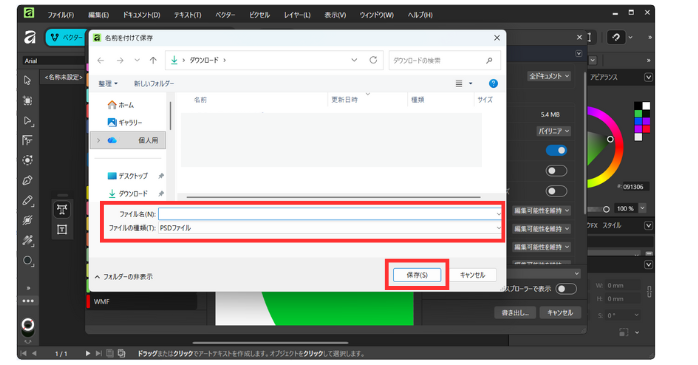The width and height of the screenshot is (698, 365).
Task: Click the Affinity logo beside Vector persona
Action: tap(30, 37)
